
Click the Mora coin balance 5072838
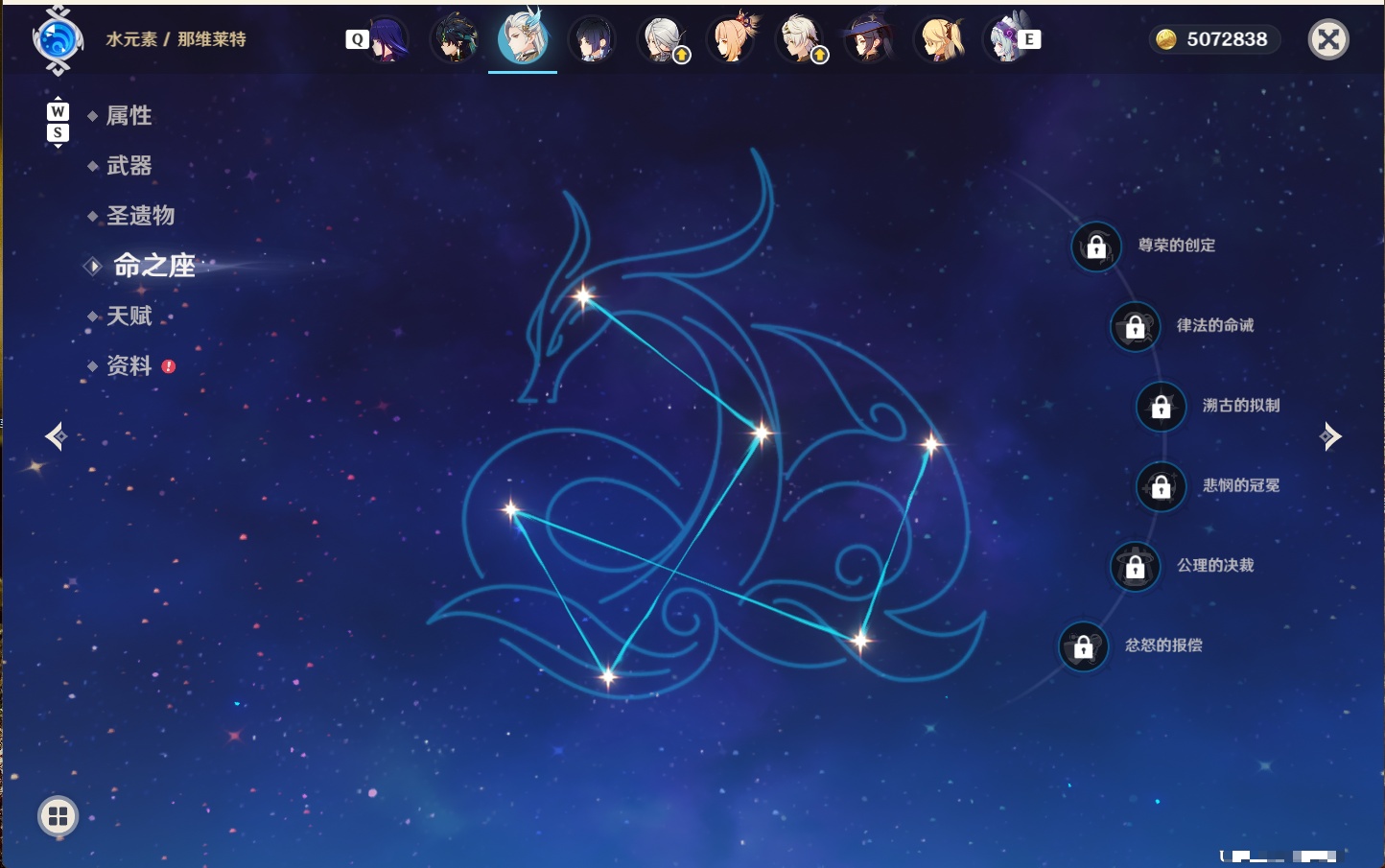[x=1213, y=39]
